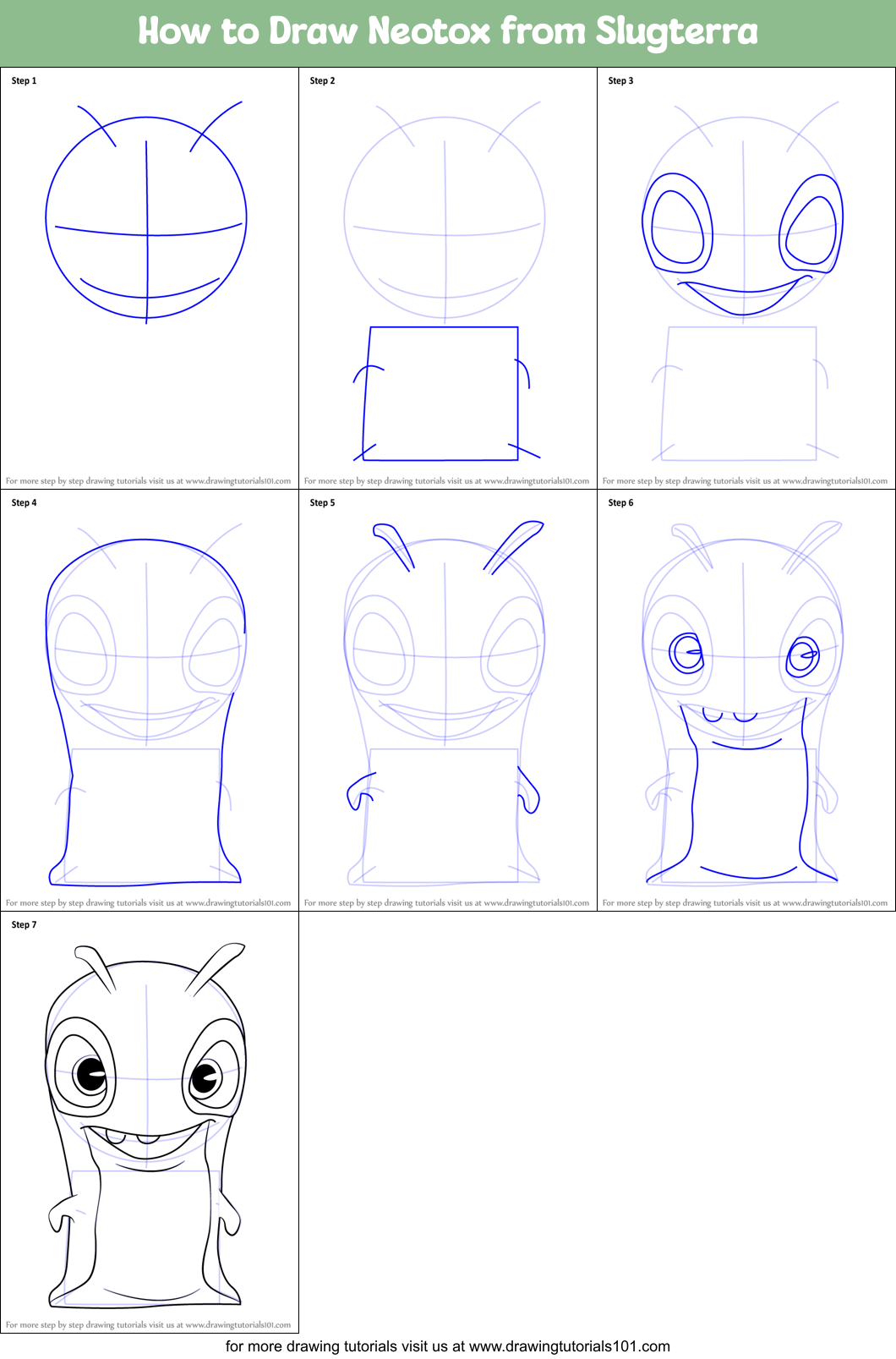The height and width of the screenshot is (1359, 896).
Task: Click the Step 4 panel footer website text
Action: pyautogui.click(x=149, y=903)
